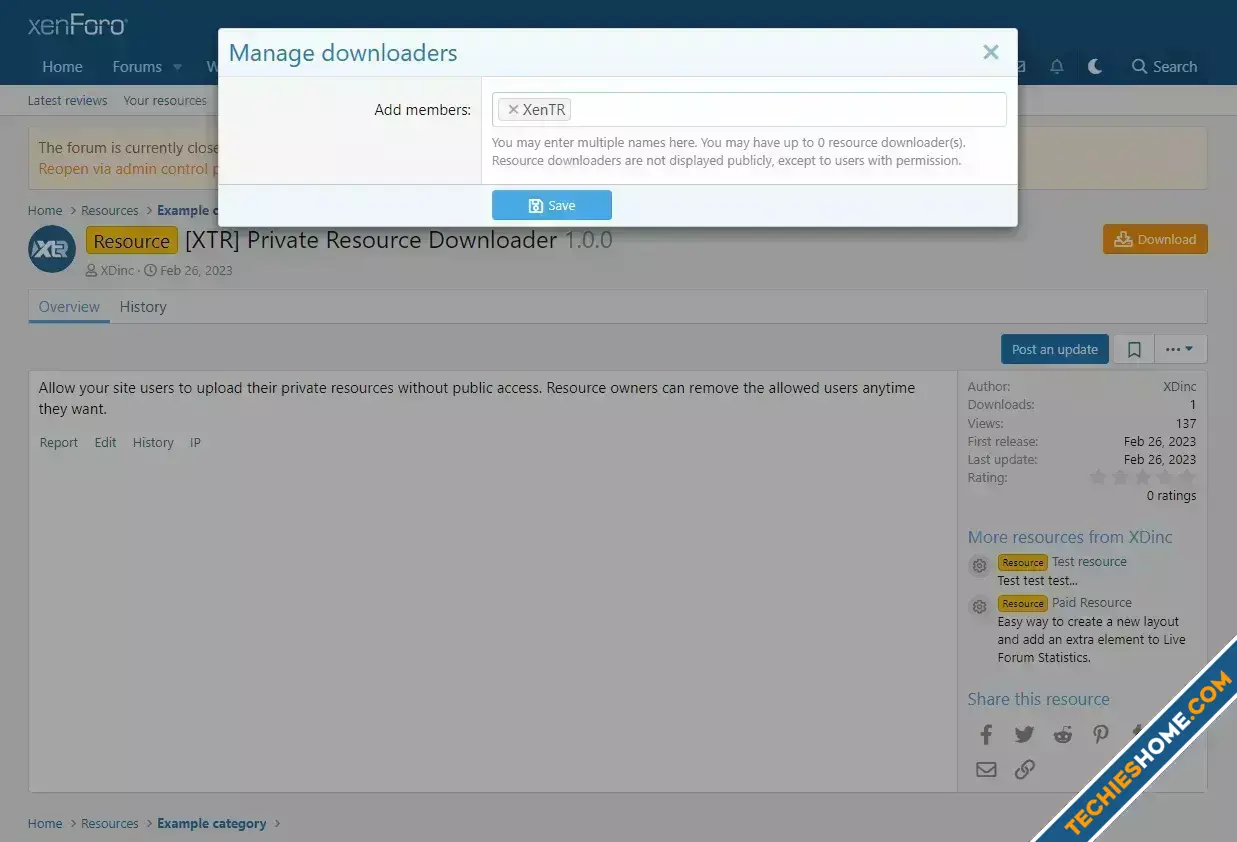1237x842 pixels.
Task: Open the alerts bell icon
Action: tap(1056, 67)
